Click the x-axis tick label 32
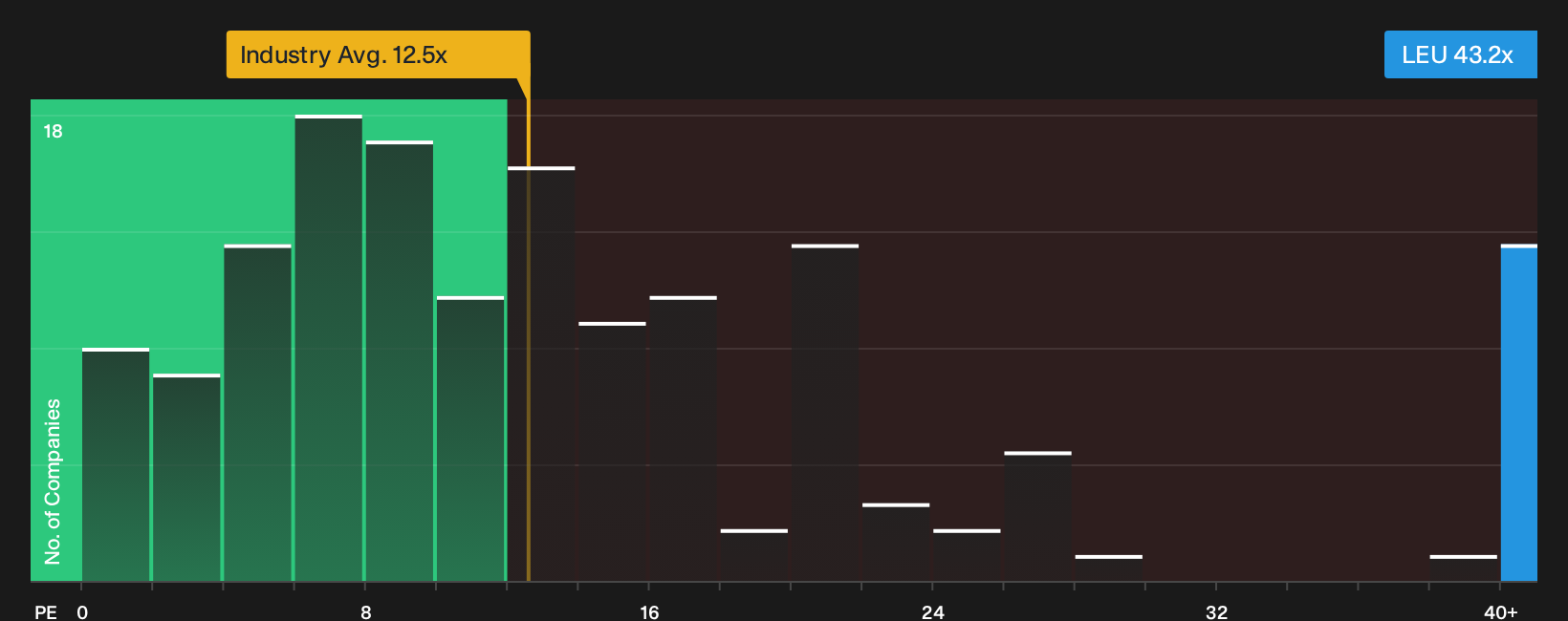The width and height of the screenshot is (1568, 621). coord(1216,611)
